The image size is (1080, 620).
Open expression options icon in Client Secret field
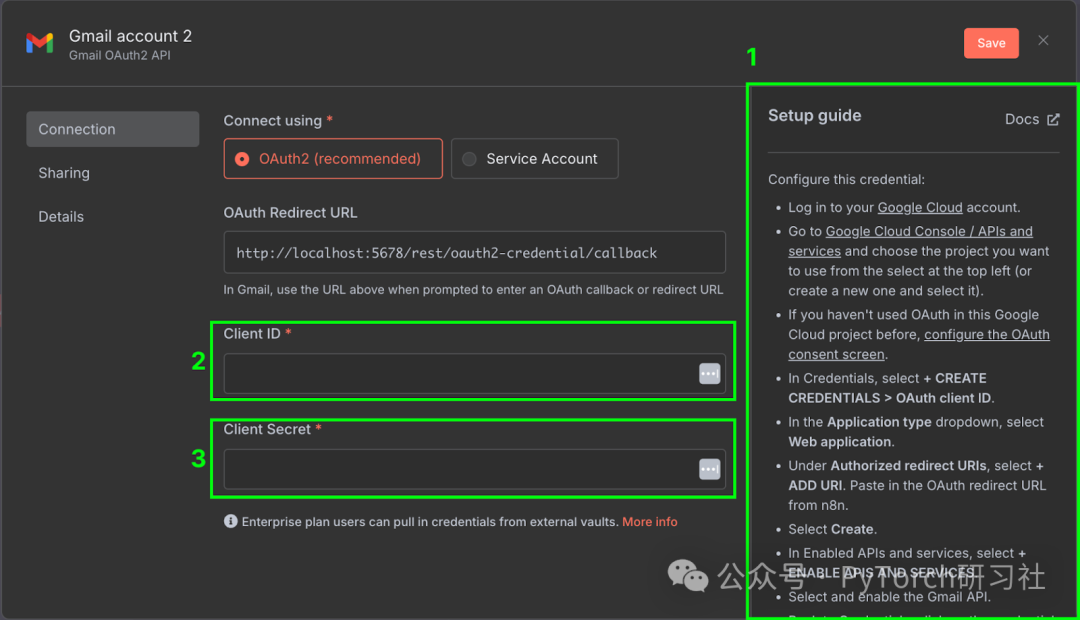[709, 469]
